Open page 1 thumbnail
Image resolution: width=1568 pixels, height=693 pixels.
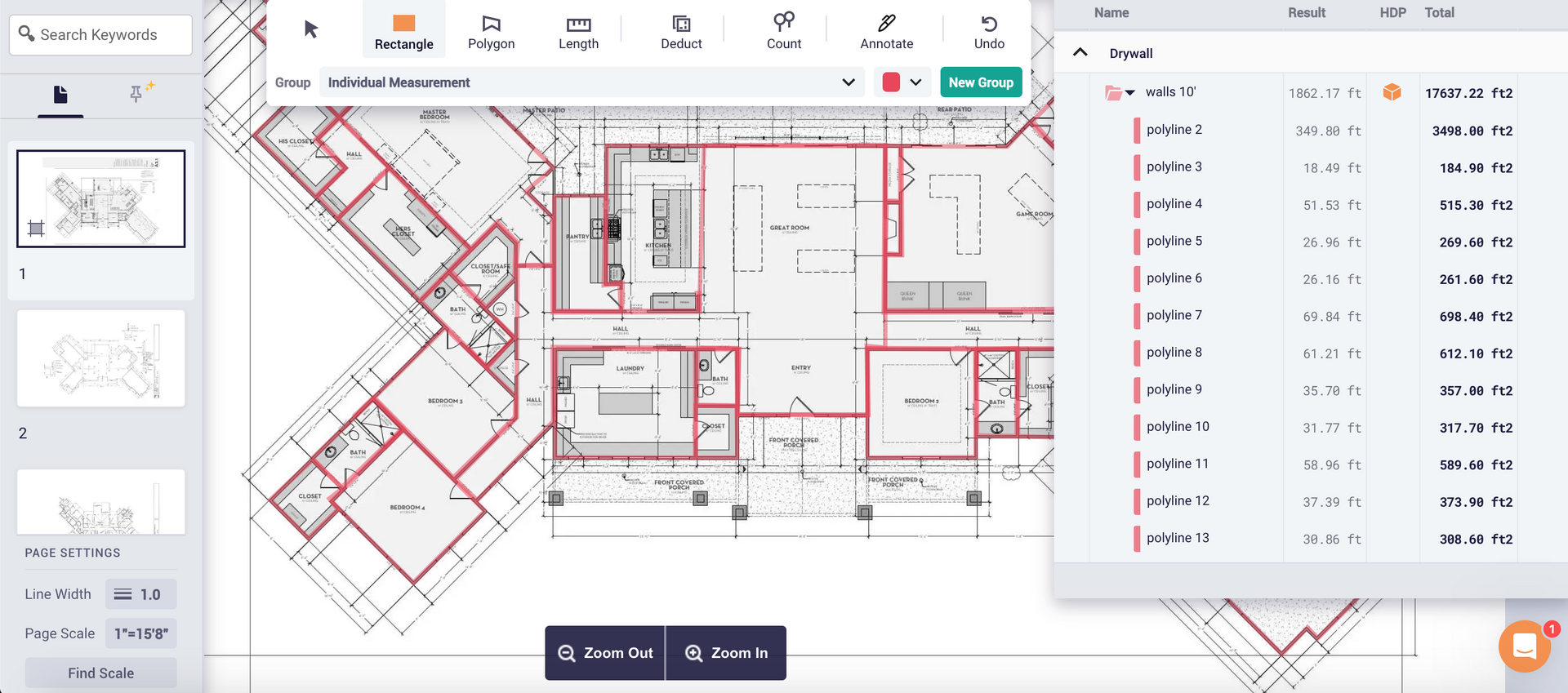(x=101, y=198)
